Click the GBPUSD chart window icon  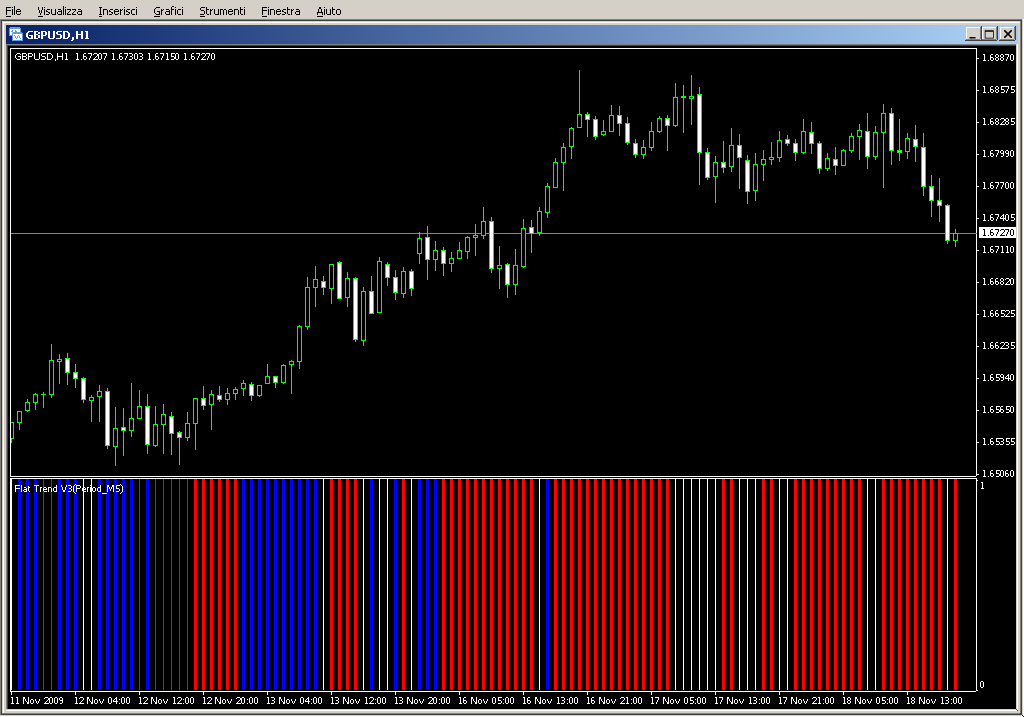(x=16, y=34)
